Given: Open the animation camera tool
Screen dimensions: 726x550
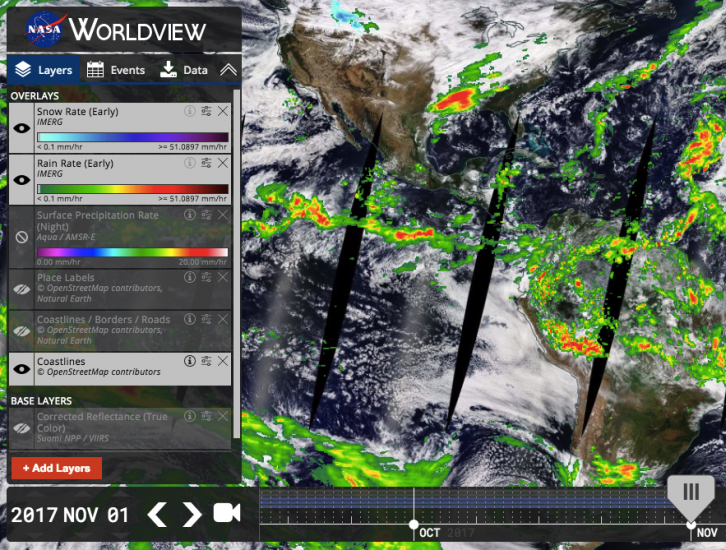Looking at the screenshot, I should click(x=227, y=513).
